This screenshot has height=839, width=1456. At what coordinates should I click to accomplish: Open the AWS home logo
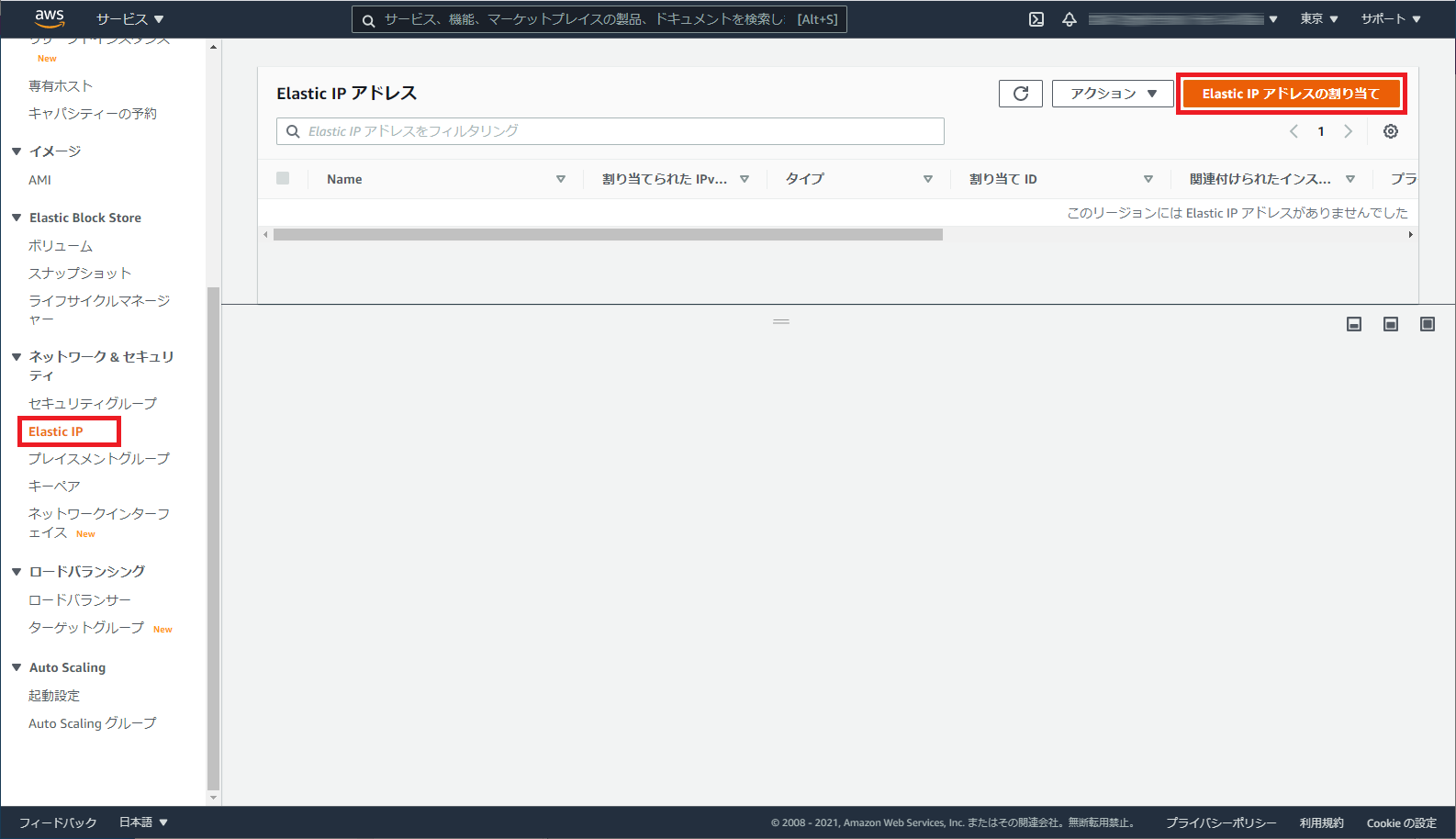pyautogui.click(x=50, y=18)
